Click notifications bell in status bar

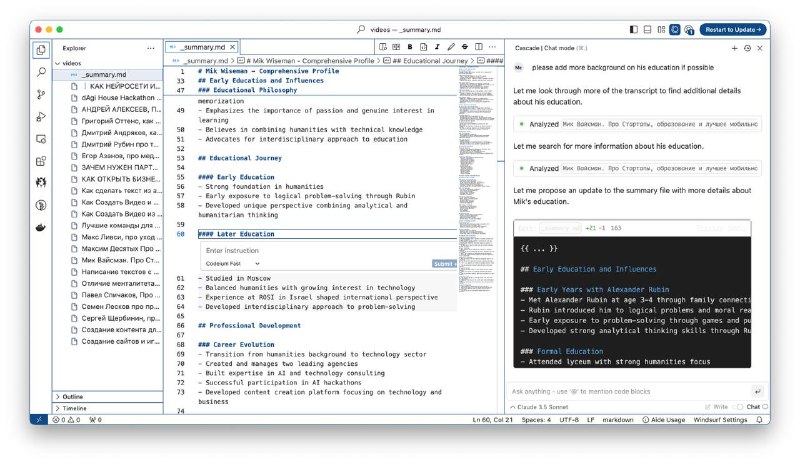click(760, 420)
